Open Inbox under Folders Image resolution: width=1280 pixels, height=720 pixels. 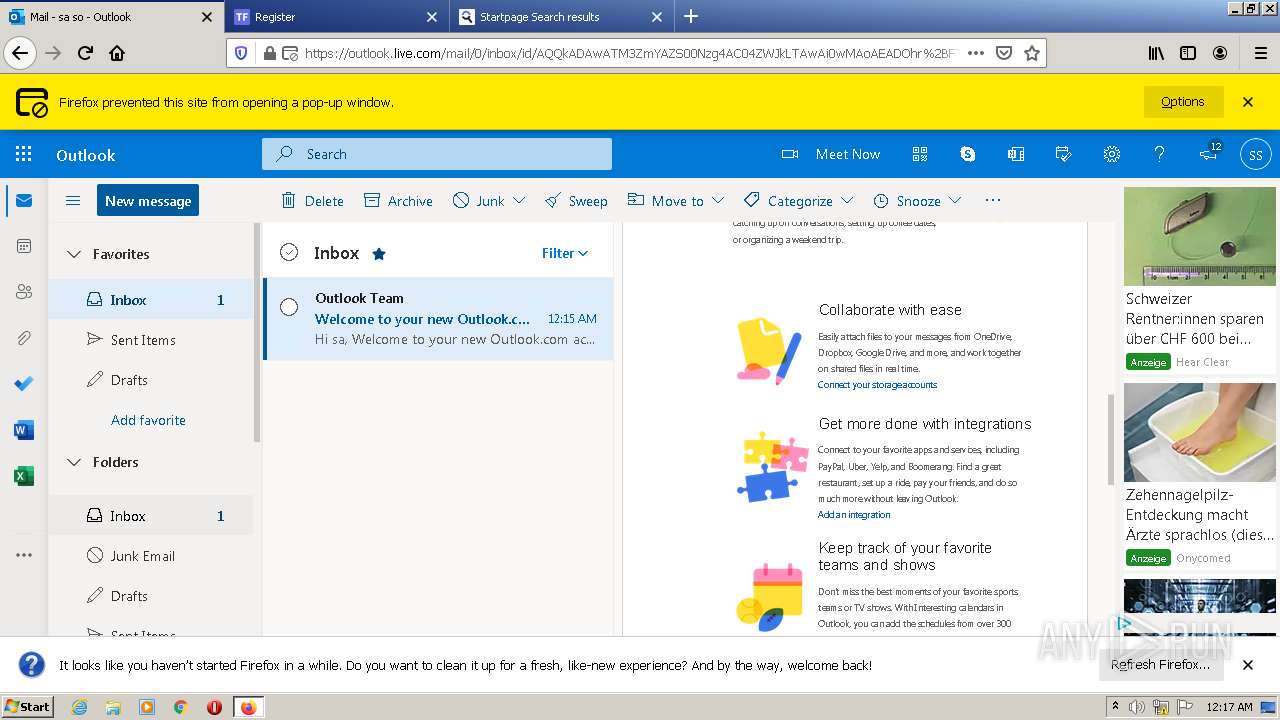151,516
